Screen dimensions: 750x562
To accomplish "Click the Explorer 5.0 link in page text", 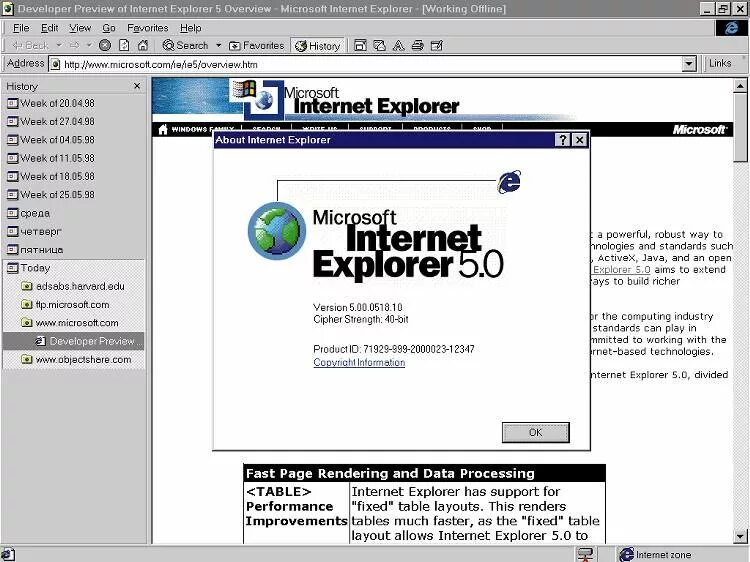I will (621, 269).
